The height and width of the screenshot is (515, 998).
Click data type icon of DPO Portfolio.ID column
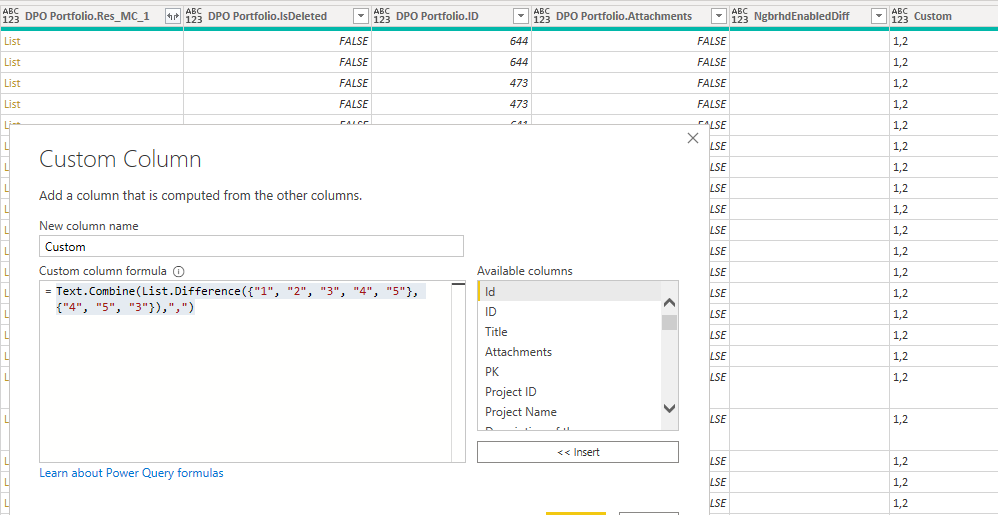point(382,17)
